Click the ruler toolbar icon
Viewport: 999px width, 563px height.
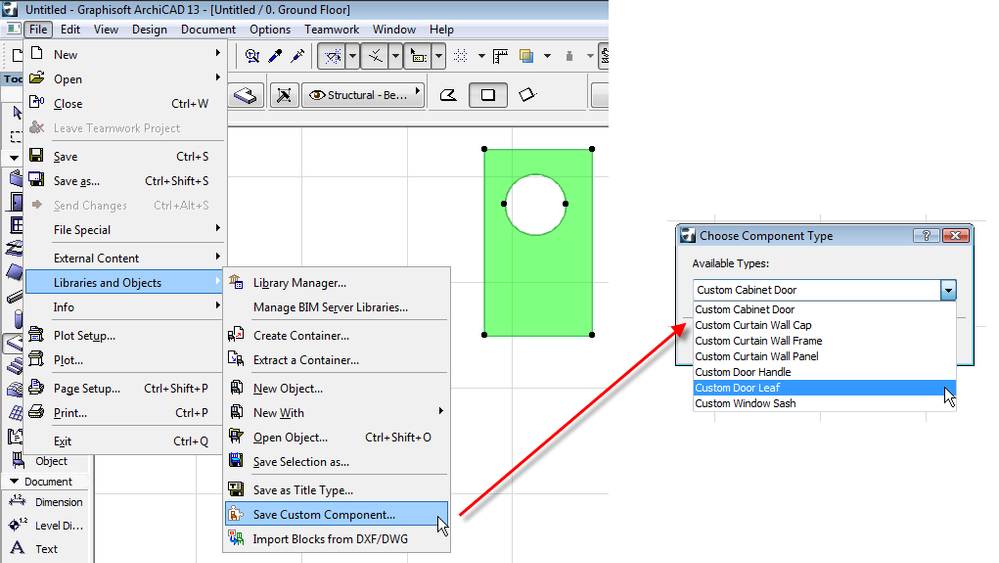click(501, 56)
